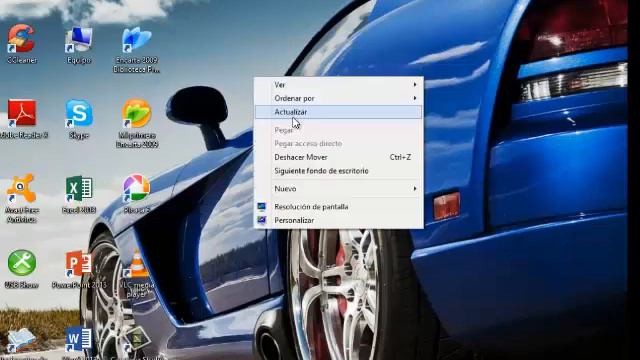This screenshot has height=360, width=640.
Task: Choose Deshacer Mover from the menu
Action: (338, 157)
